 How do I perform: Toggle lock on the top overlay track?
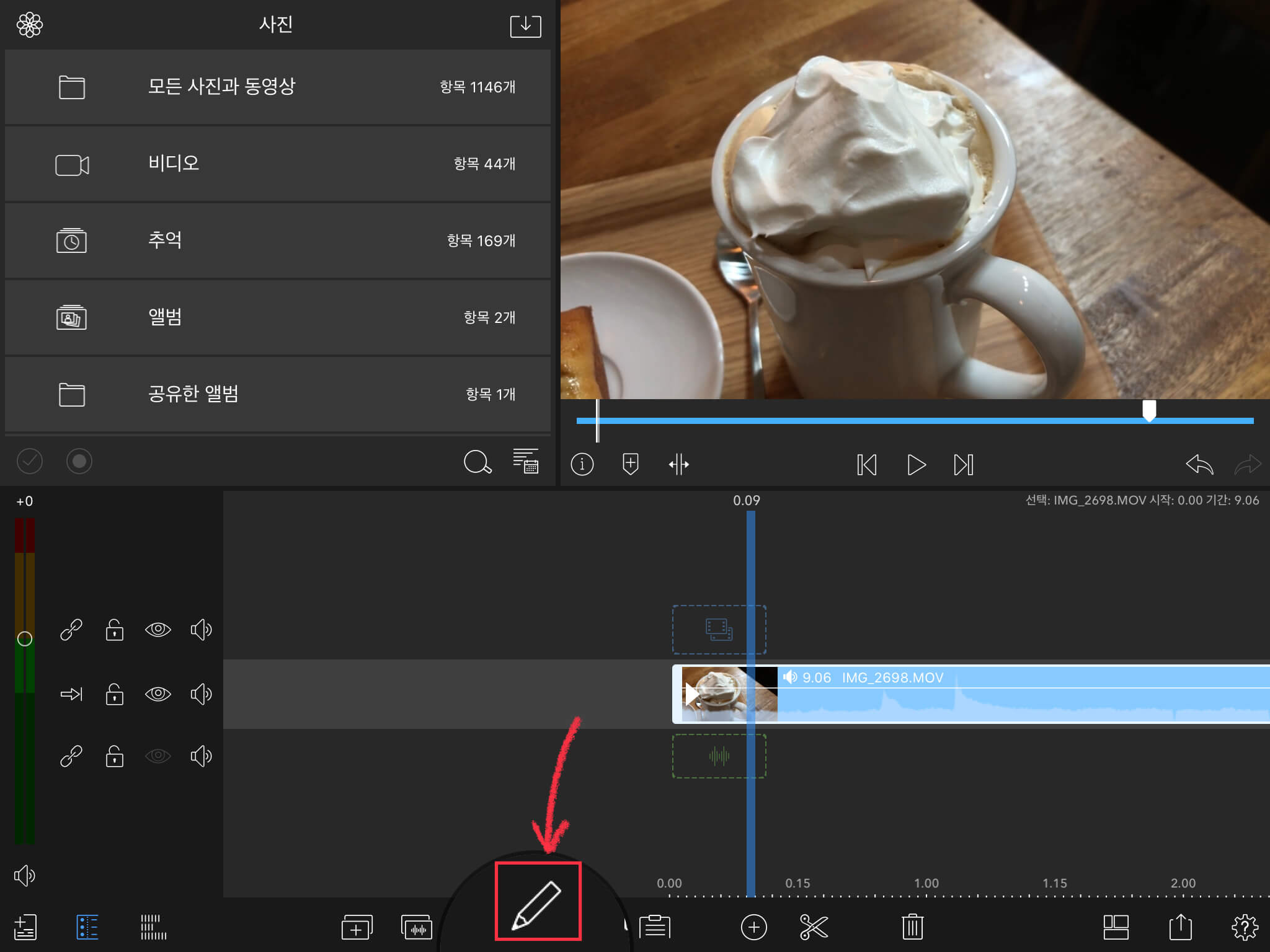point(115,630)
